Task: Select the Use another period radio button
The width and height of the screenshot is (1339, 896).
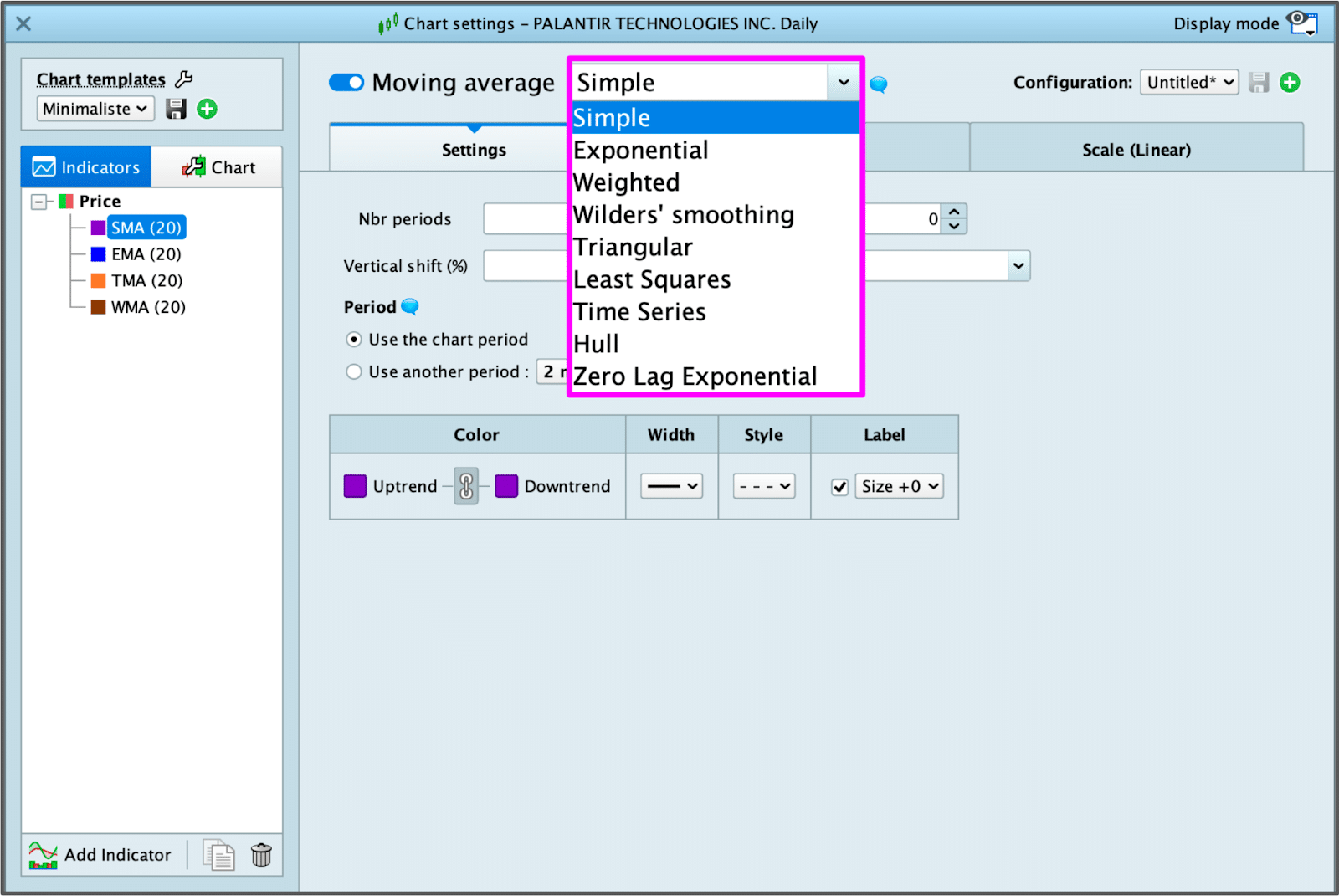Action: (354, 371)
